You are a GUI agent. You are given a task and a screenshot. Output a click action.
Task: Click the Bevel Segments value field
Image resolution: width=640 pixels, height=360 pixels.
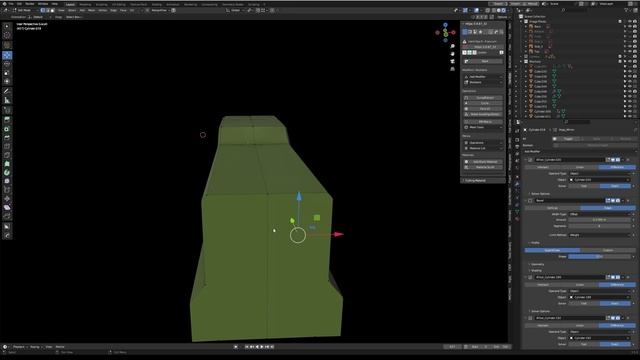coord(600,226)
